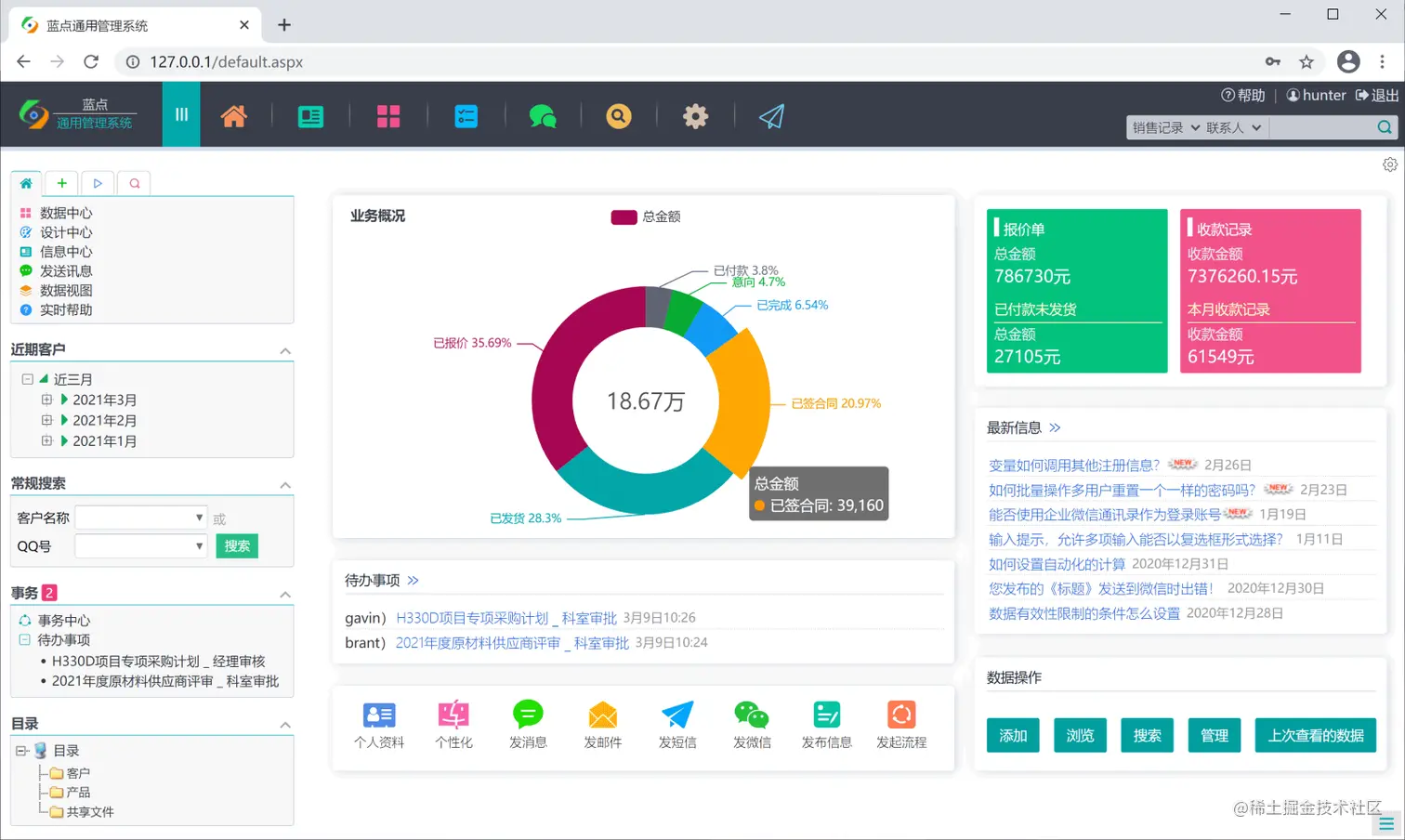Click the 添加 data button
The width and height of the screenshot is (1405, 840).
(1013, 735)
